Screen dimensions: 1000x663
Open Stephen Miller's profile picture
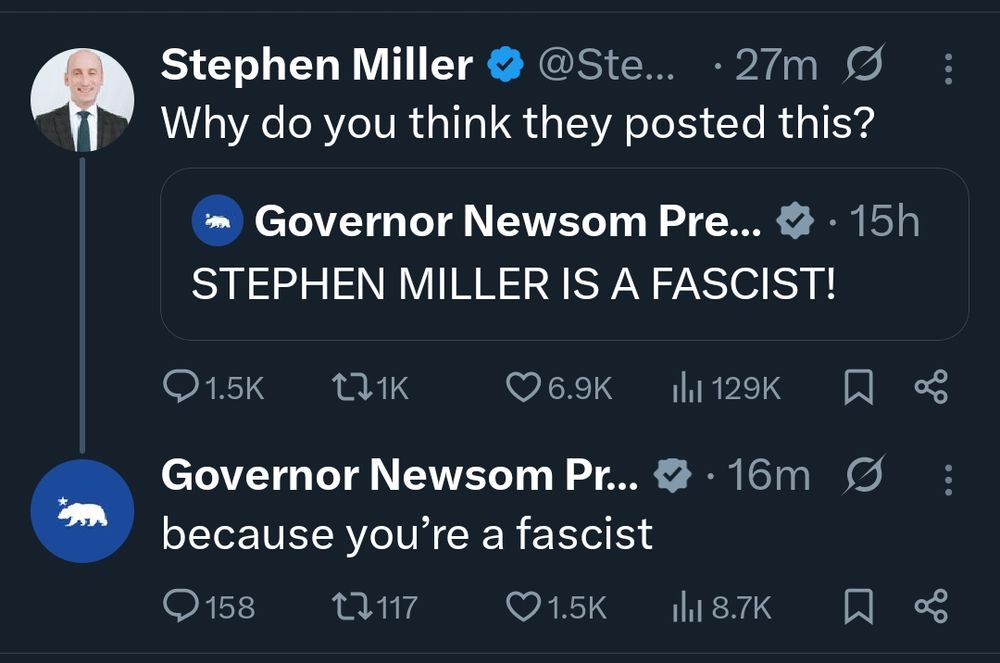click(82, 100)
